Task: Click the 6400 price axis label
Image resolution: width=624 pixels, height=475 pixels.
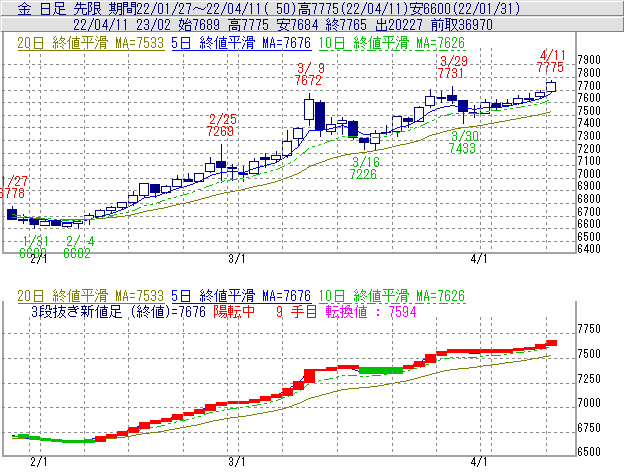Action: pyautogui.click(x=589, y=249)
